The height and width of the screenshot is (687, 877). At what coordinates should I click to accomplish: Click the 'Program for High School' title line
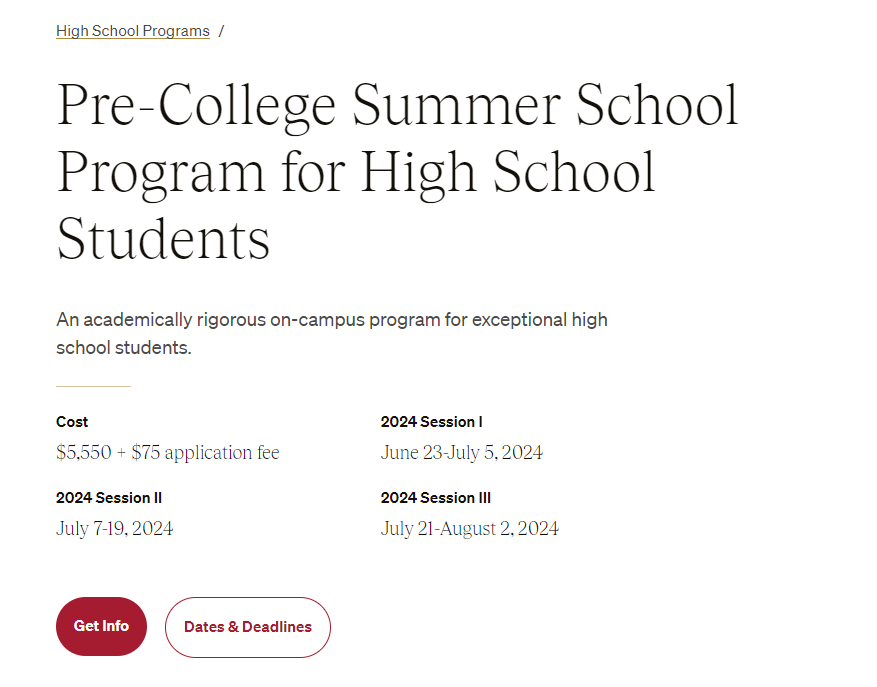point(356,174)
